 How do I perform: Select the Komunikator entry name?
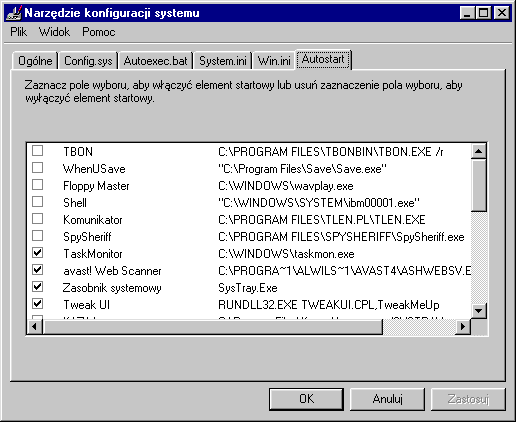coord(93,220)
